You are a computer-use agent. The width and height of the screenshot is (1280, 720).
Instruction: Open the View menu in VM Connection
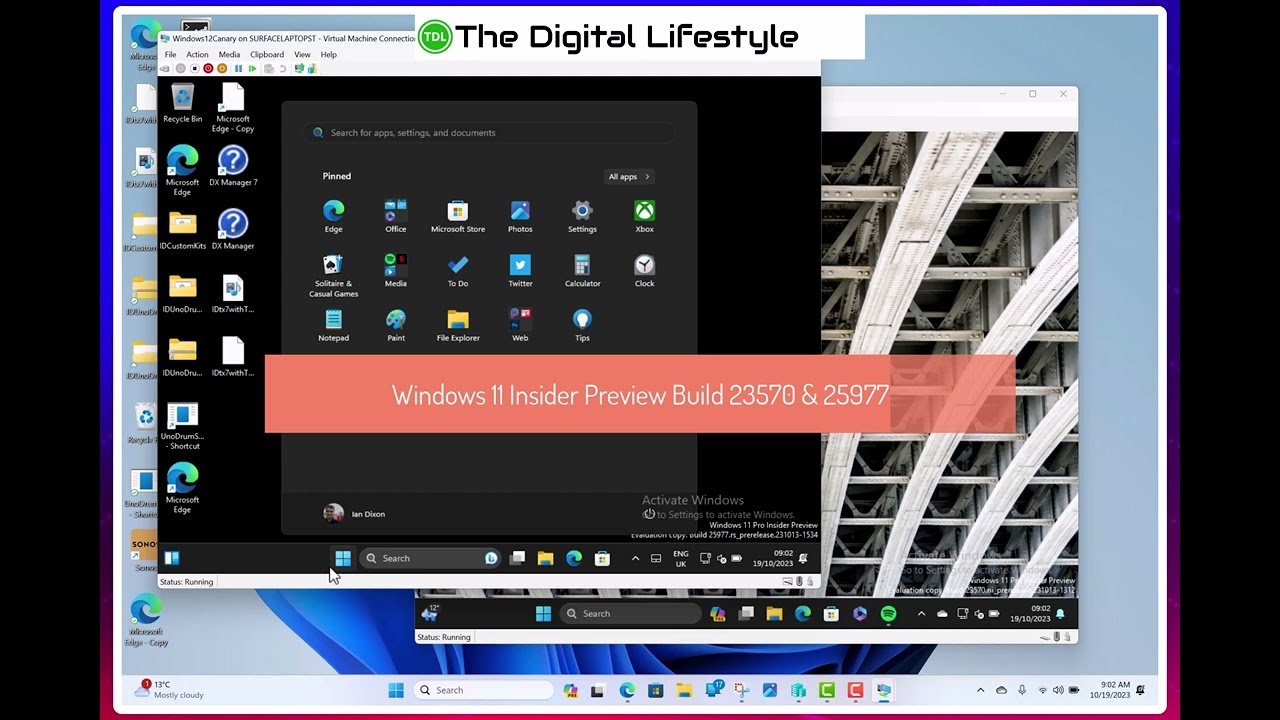pyautogui.click(x=302, y=54)
